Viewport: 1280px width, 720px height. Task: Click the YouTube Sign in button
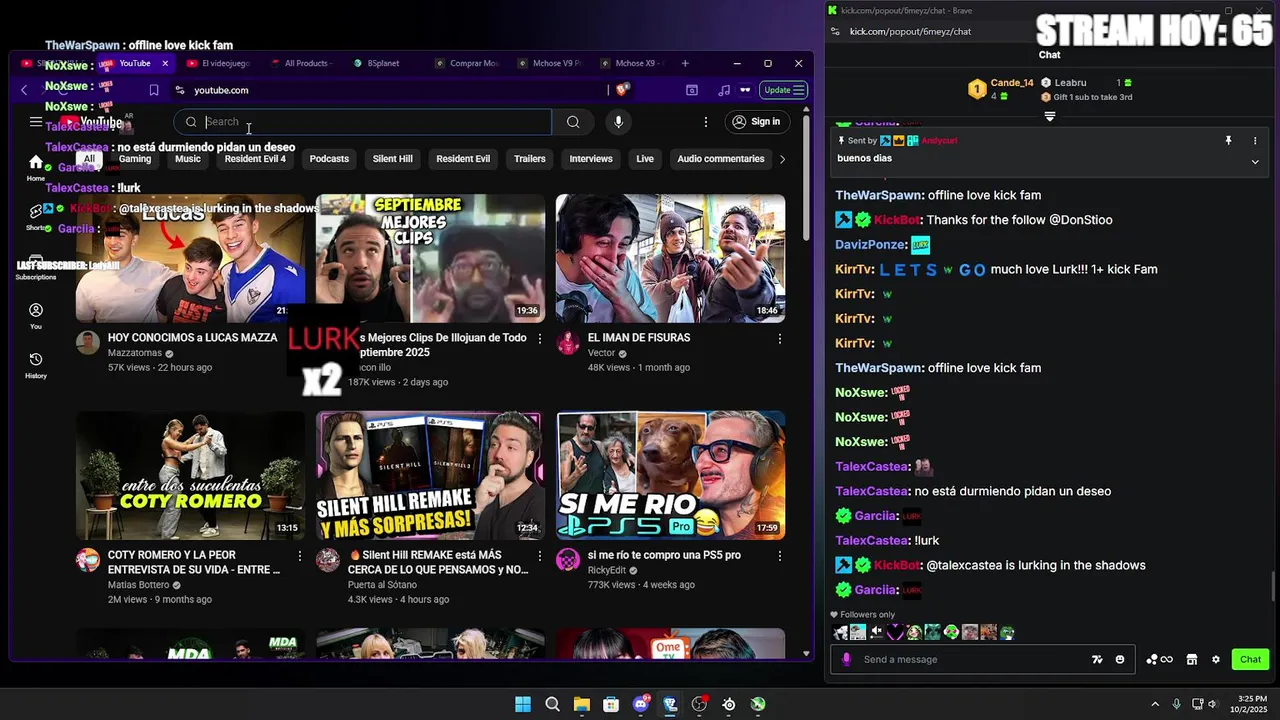pyautogui.click(x=756, y=122)
